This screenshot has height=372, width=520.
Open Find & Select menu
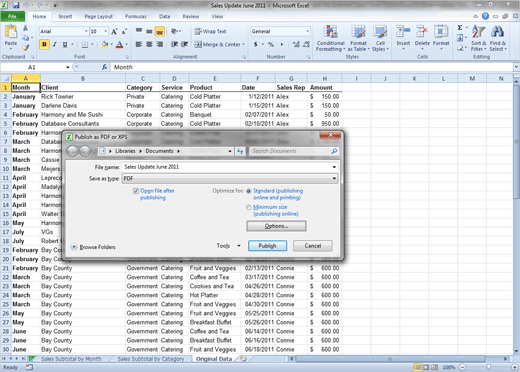click(498, 38)
